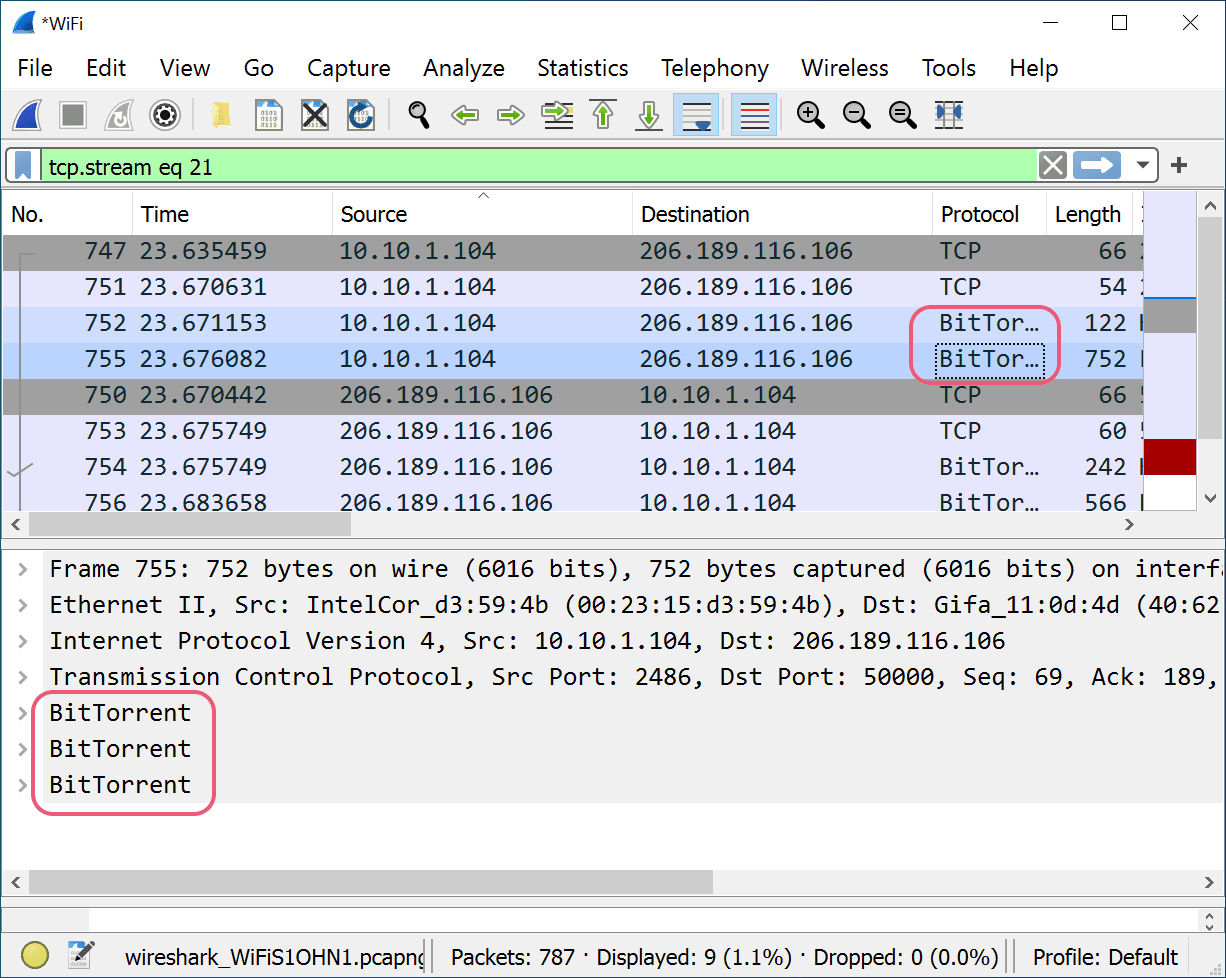The image size is (1226, 978).
Task: Restart the current capture
Action: 118,114
